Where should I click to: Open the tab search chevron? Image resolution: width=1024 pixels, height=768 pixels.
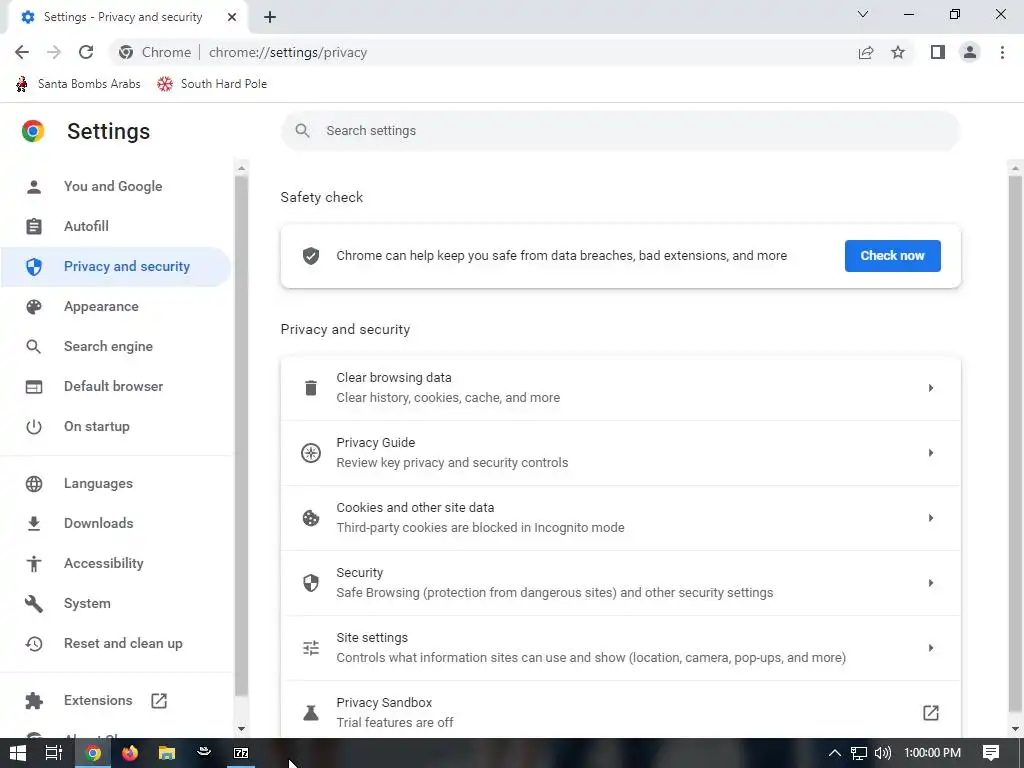coord(863,14)
